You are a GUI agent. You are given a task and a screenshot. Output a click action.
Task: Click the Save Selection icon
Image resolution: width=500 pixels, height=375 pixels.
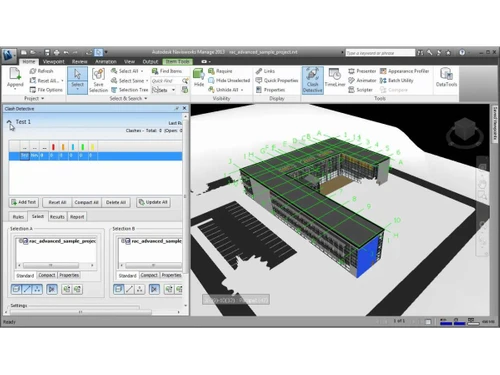pos(98,80)
